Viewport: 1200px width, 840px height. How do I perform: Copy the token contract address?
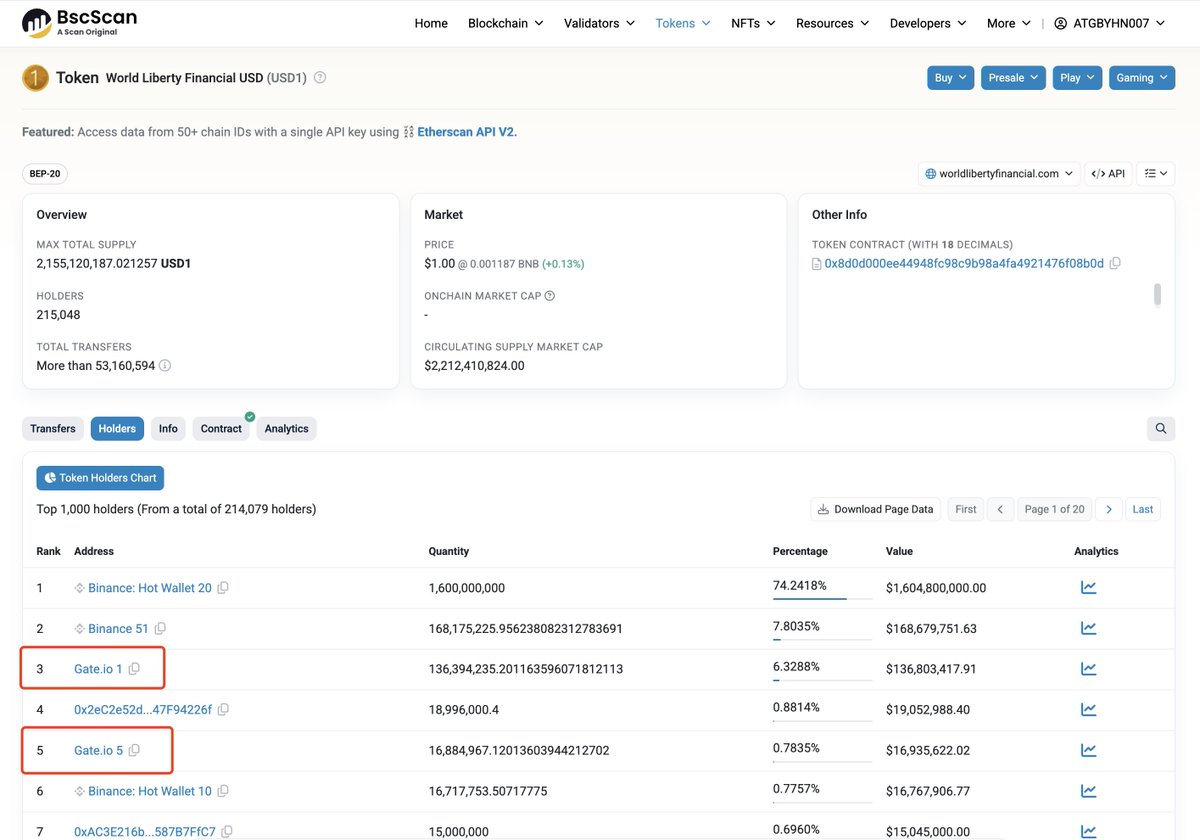[1115, 263]
